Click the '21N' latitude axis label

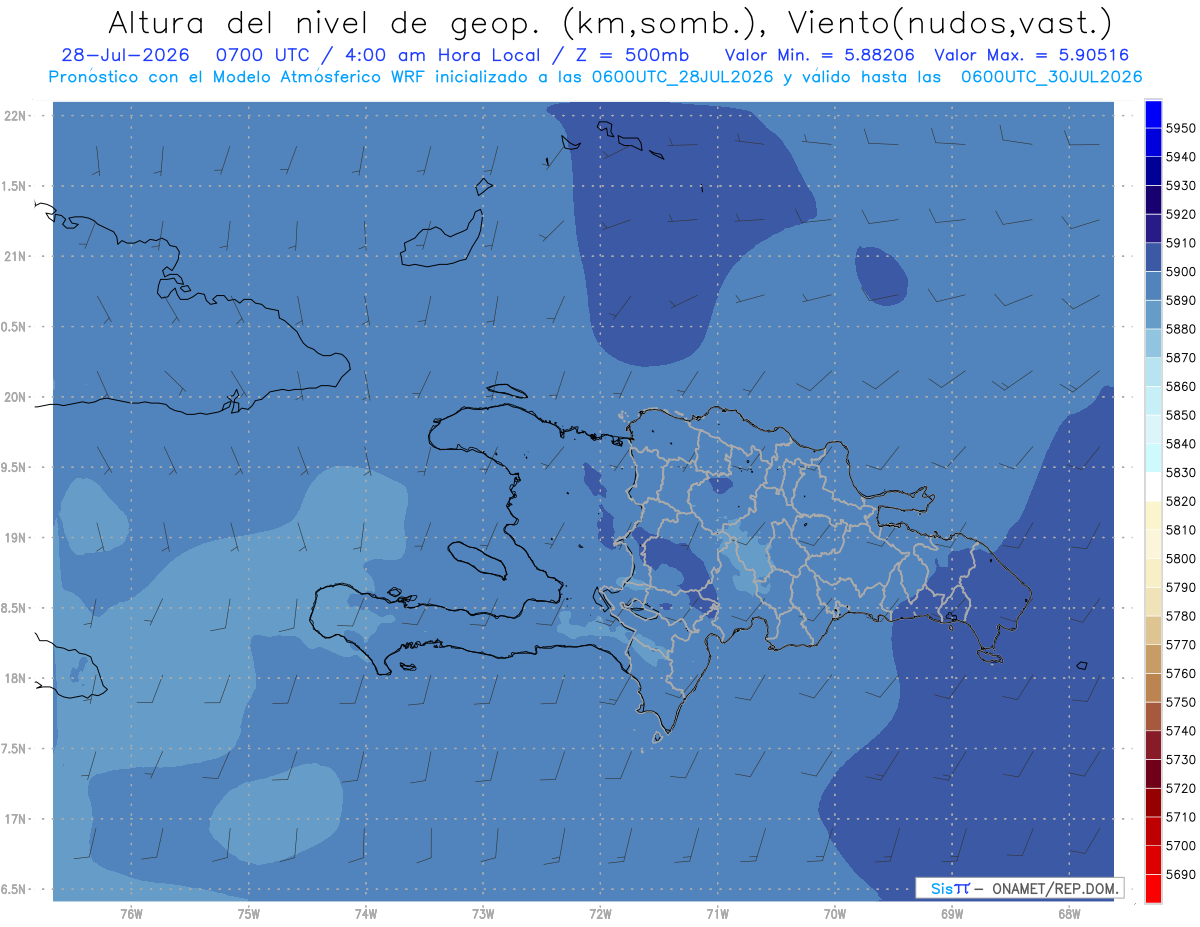tap(14, 257)
